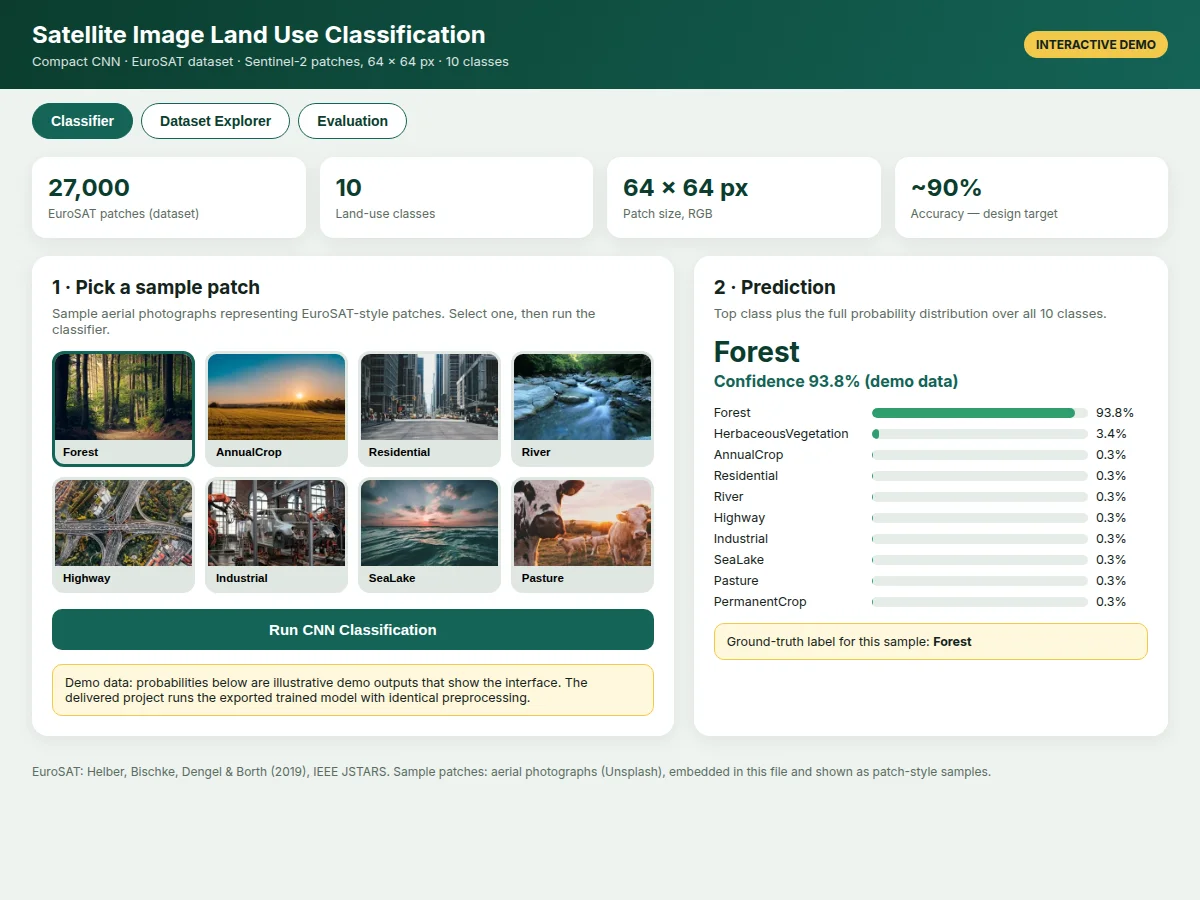Image resolution: width=1200 pixels, height=900 pixels.
Task: Click the 'Satellite Image Land Use Classification' title
Action: click(x=259, y=35)
